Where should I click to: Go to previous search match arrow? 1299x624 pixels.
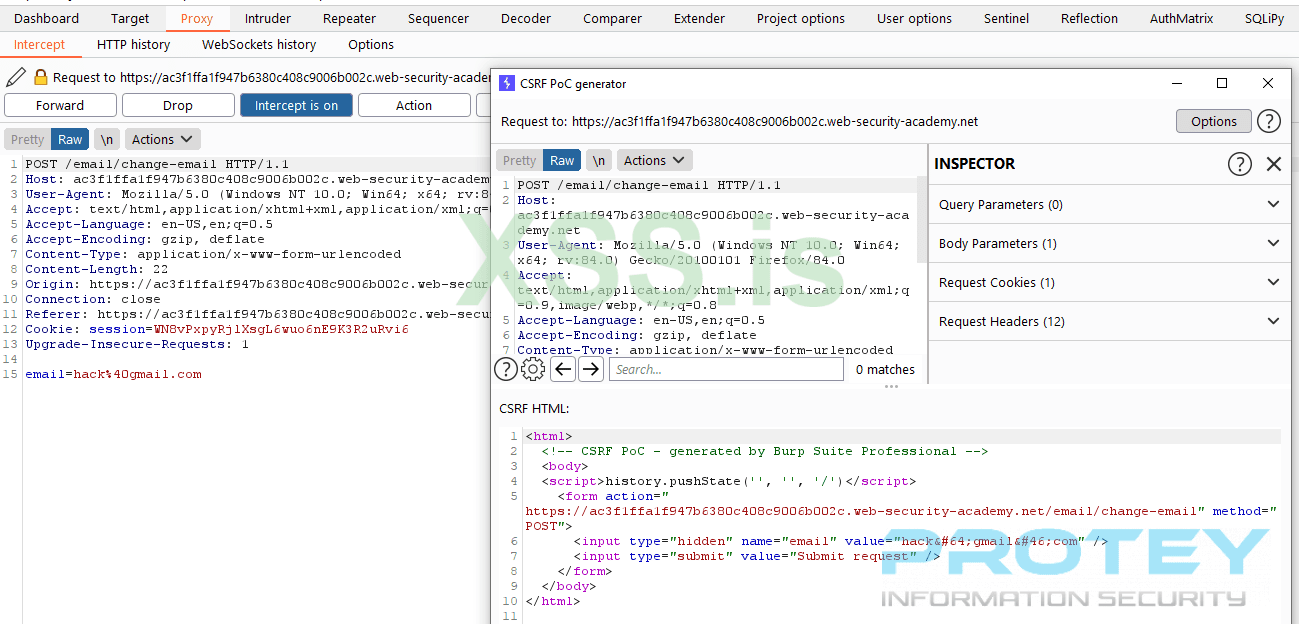(563, 369)
